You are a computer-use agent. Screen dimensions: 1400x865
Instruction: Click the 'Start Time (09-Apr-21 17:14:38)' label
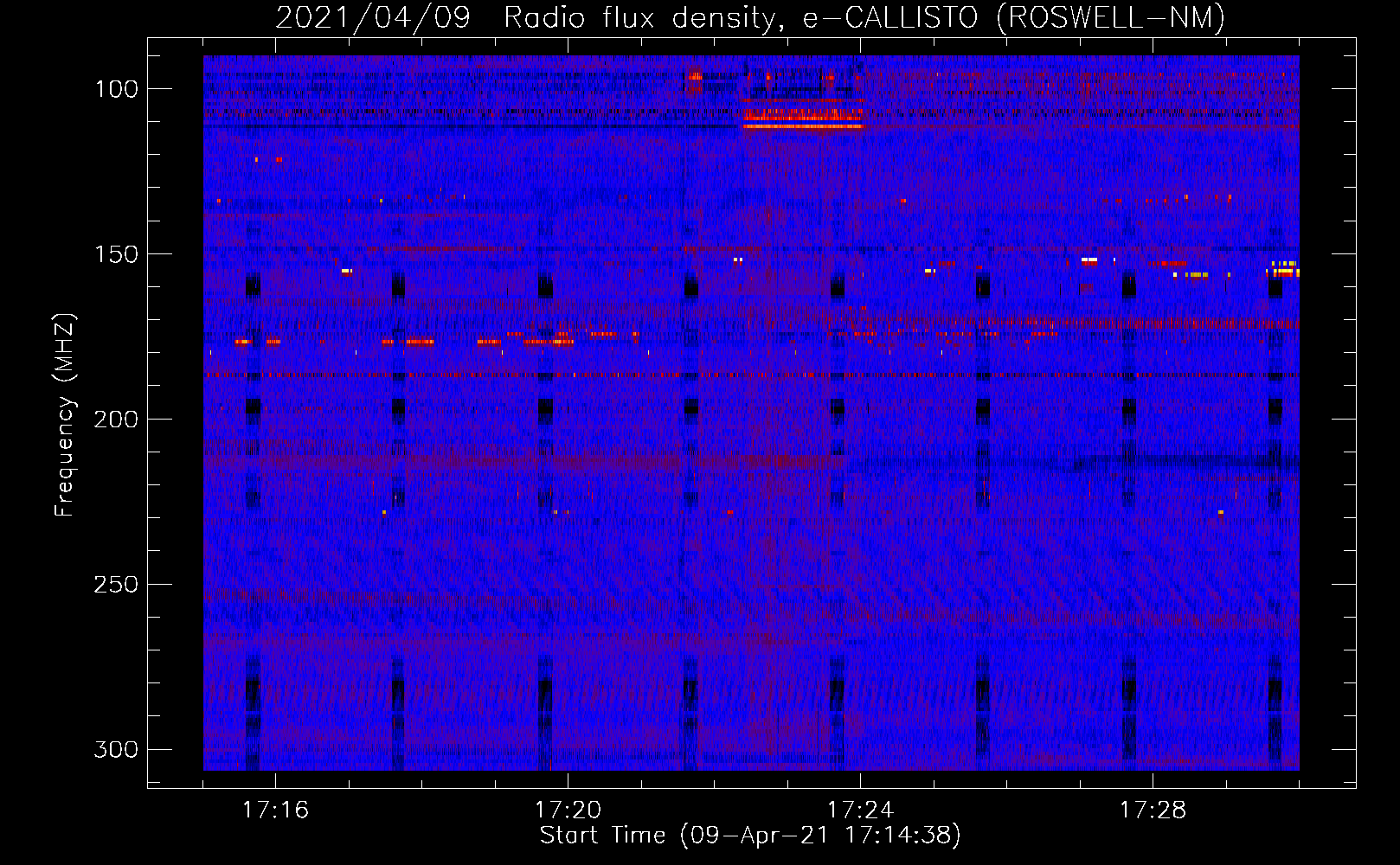click(750, 836)
